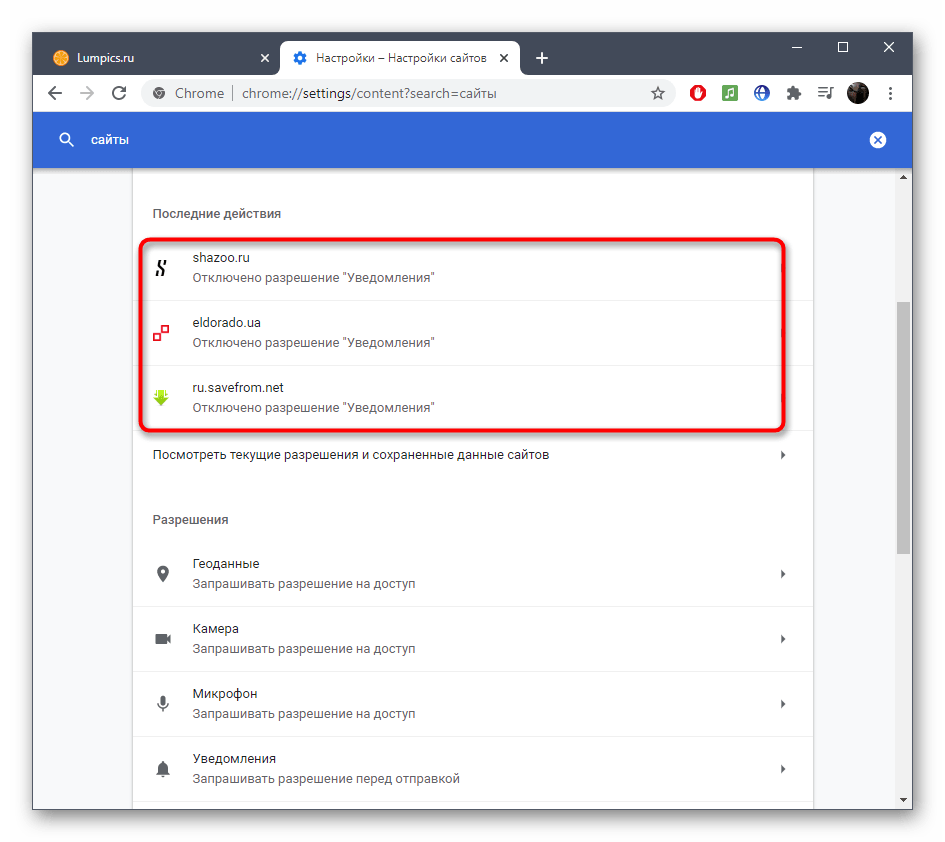Bookmark this page with the star icon
The image size is (945, 842).
pyautogui.click(x=658, y=93)
